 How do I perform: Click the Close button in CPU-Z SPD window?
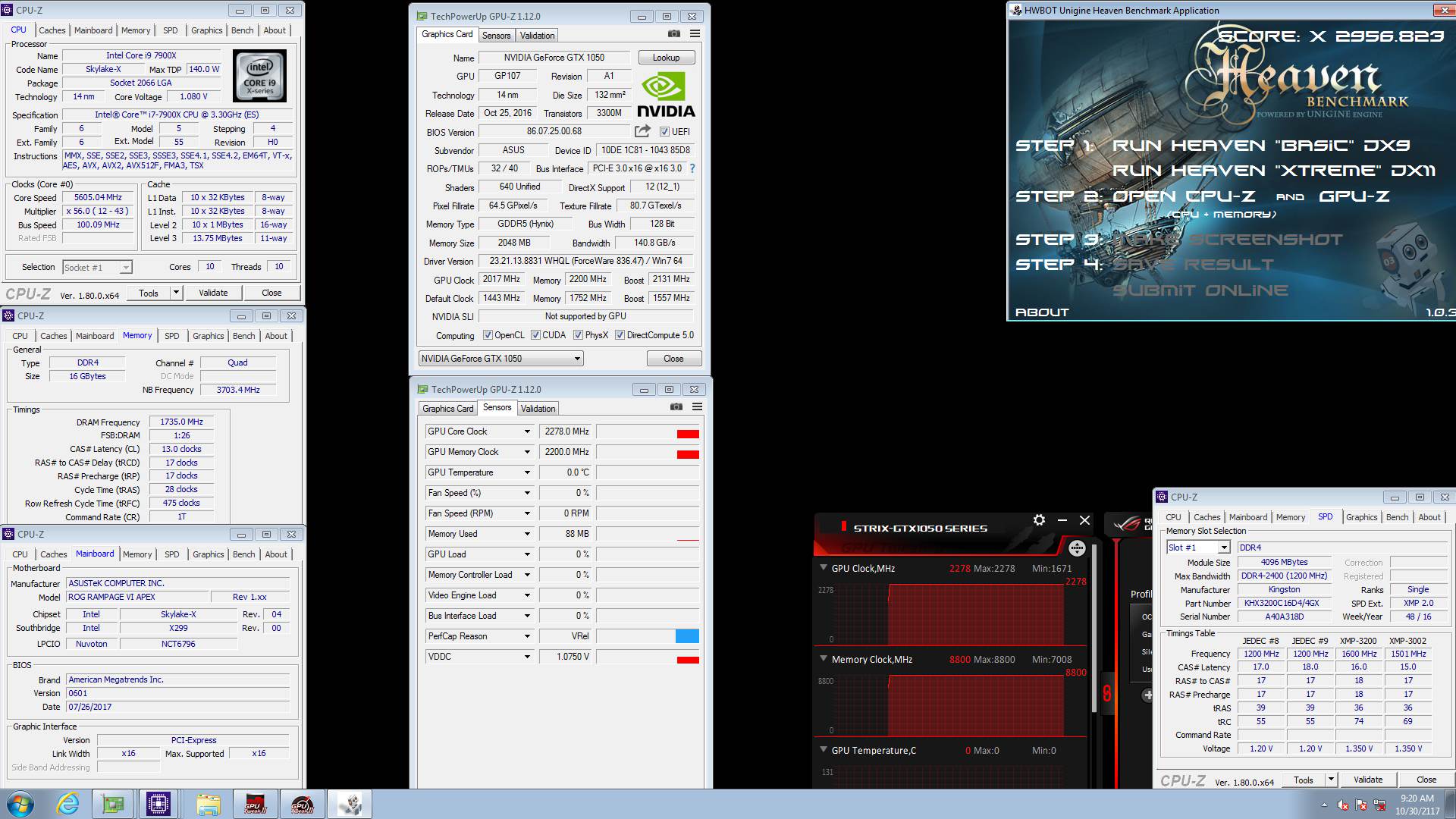(x=1426, y=780)
